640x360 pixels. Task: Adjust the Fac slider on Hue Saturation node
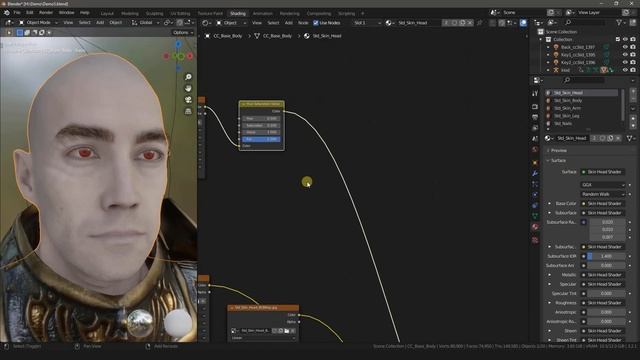click(261, 139)
